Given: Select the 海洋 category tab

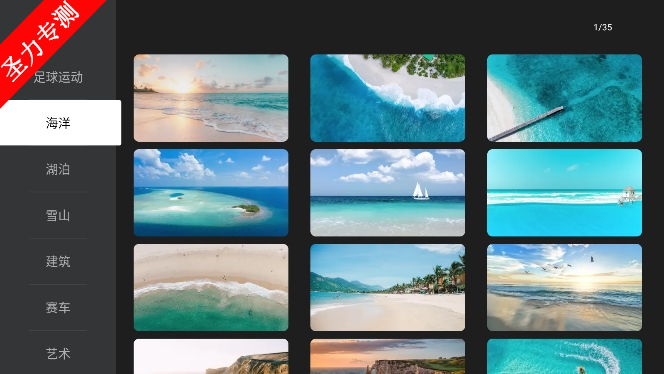Looking at the screenshot, I should [60, 123].
